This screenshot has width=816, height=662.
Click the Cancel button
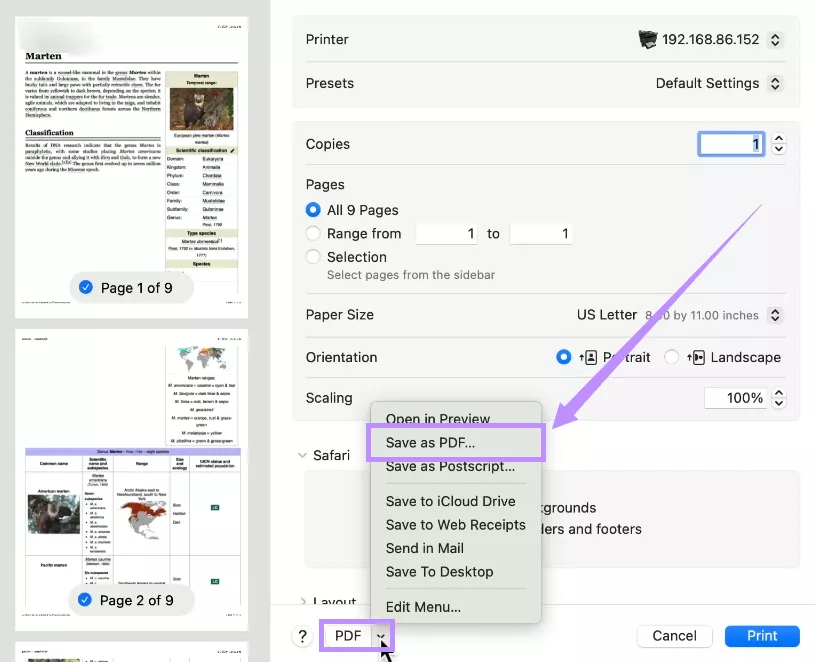(674, 636)
